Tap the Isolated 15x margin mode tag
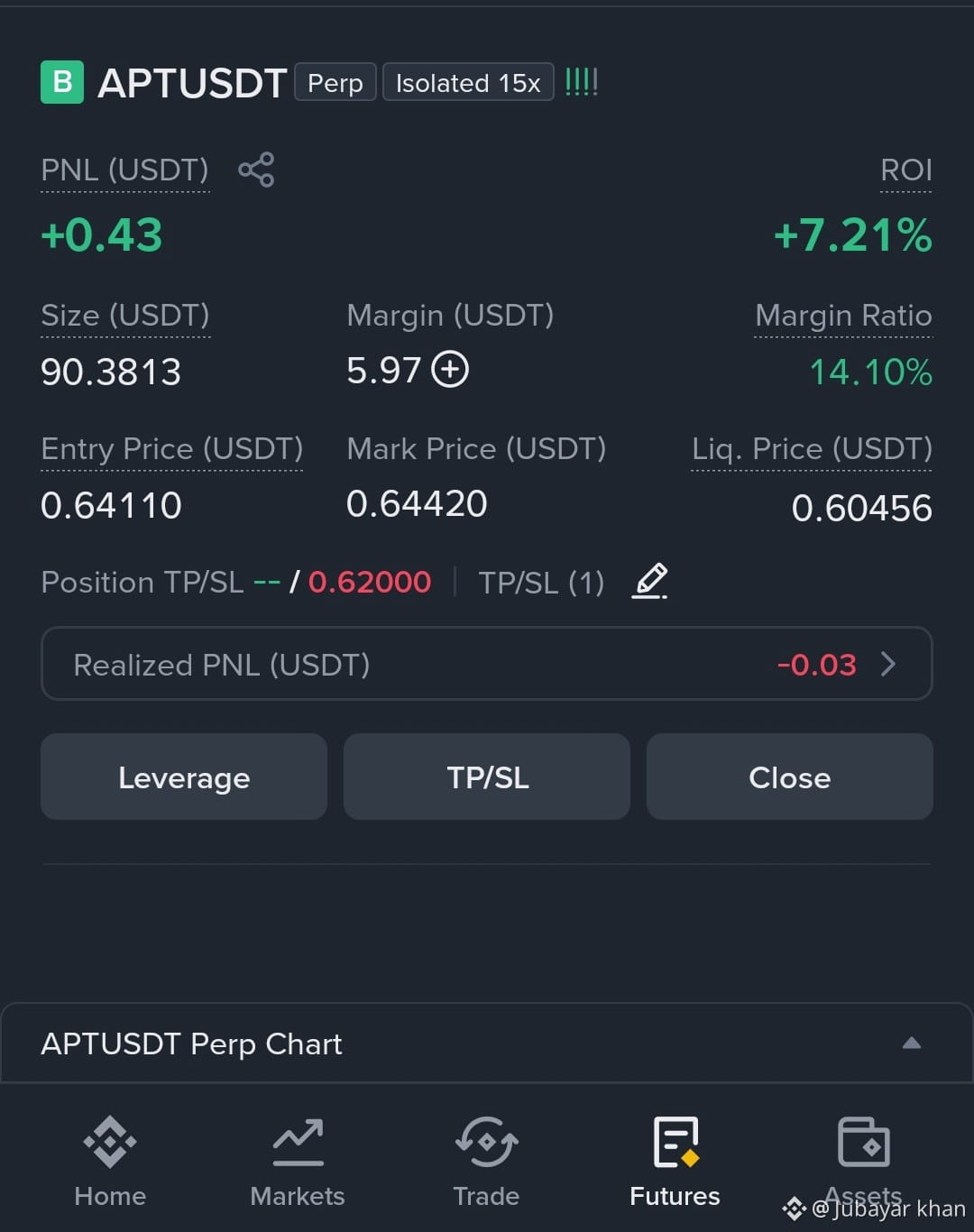 pos(468,82)
